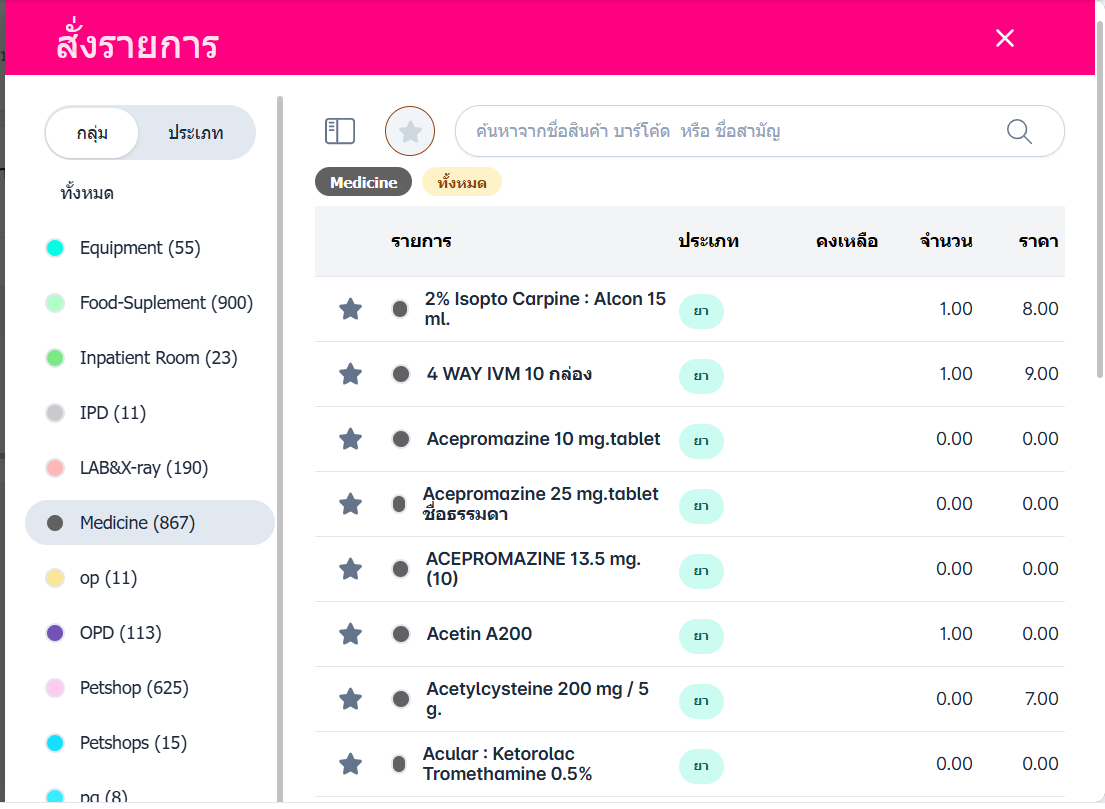Click the yellow ทั้งหมด filter chip
Screen dimensions: 1105x809
tap(462, 183)
